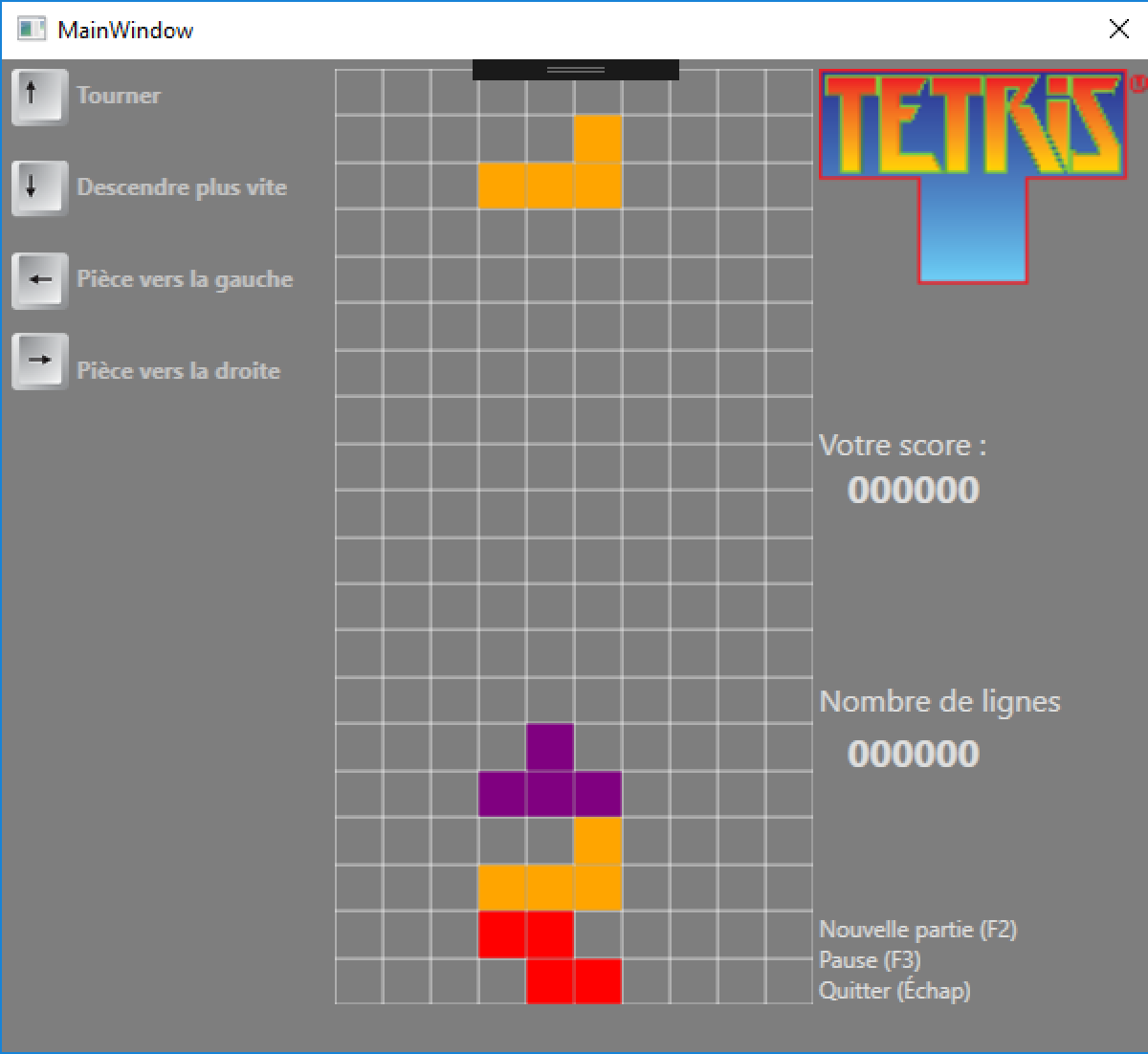Click the 'Descendre plus vite' label

coord(182,187)
